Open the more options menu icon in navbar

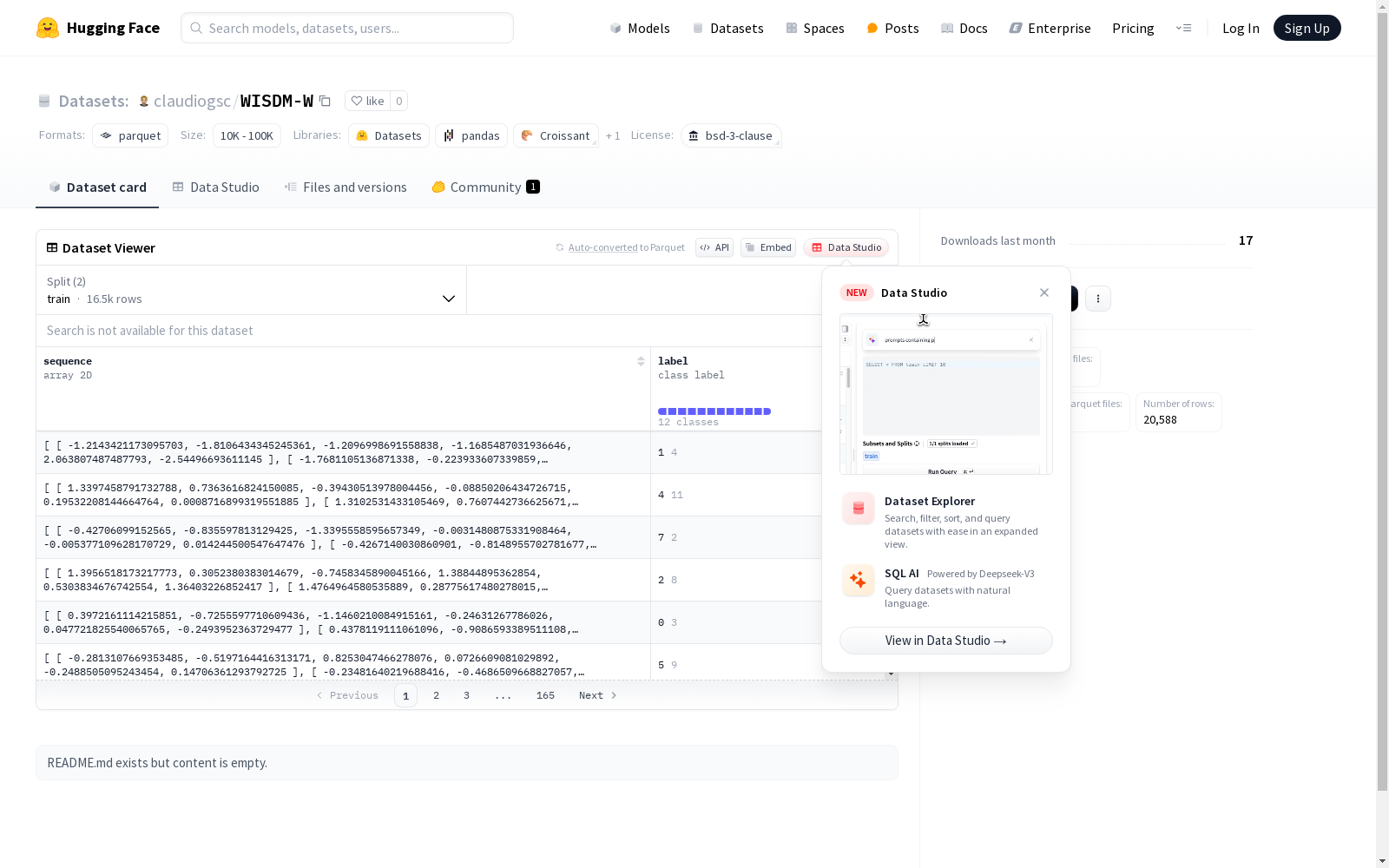tap(1183, 28)
